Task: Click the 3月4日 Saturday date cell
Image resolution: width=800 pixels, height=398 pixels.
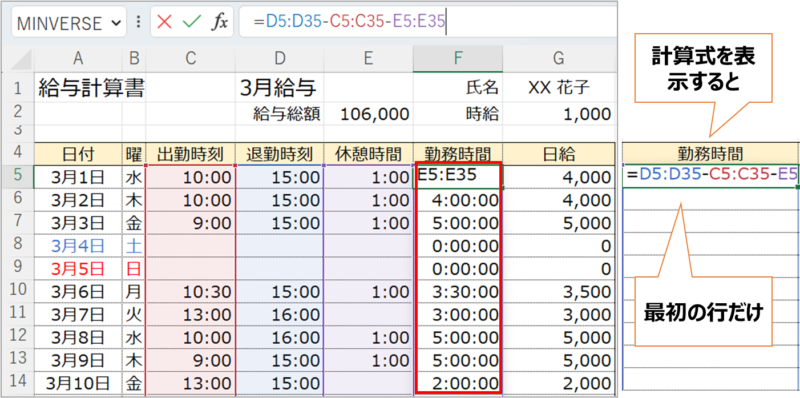Action: coord(78,246)
